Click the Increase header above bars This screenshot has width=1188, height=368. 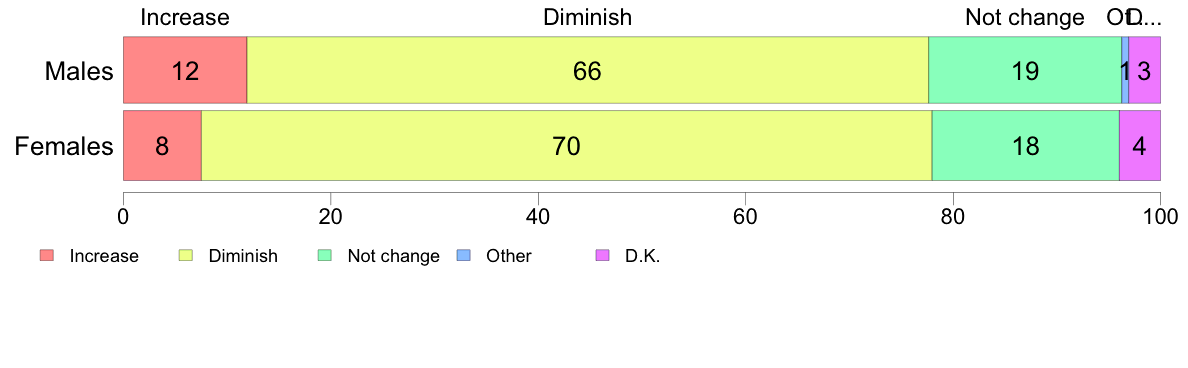coord(185,17)
